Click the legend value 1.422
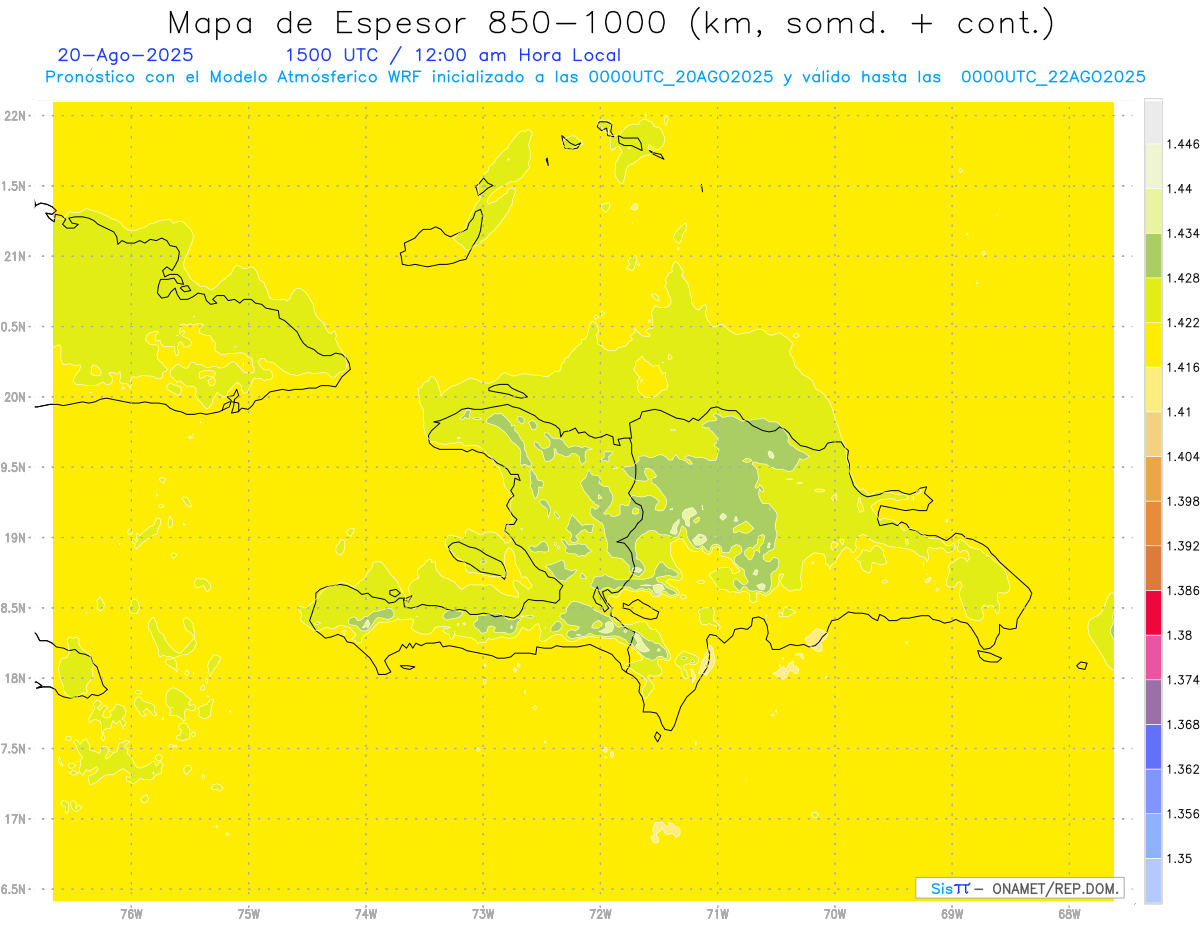The width and height of the screenshot is (1200, 927). (x=1184, y=323)
